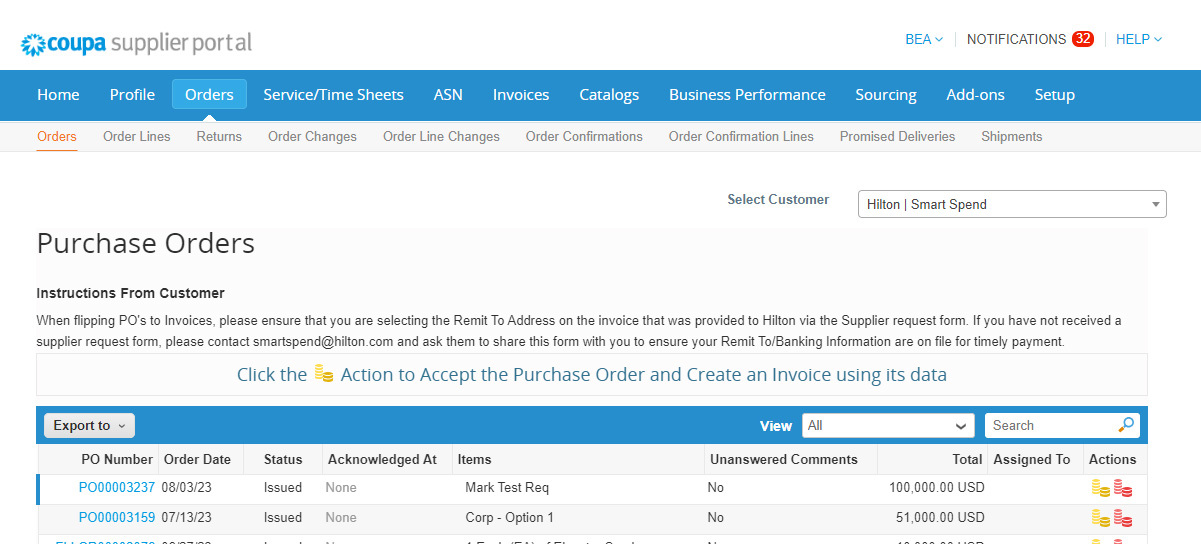Sort by Assigned To column header
The width and height of the screenshot is (1201, 544).
point(1031,459)
